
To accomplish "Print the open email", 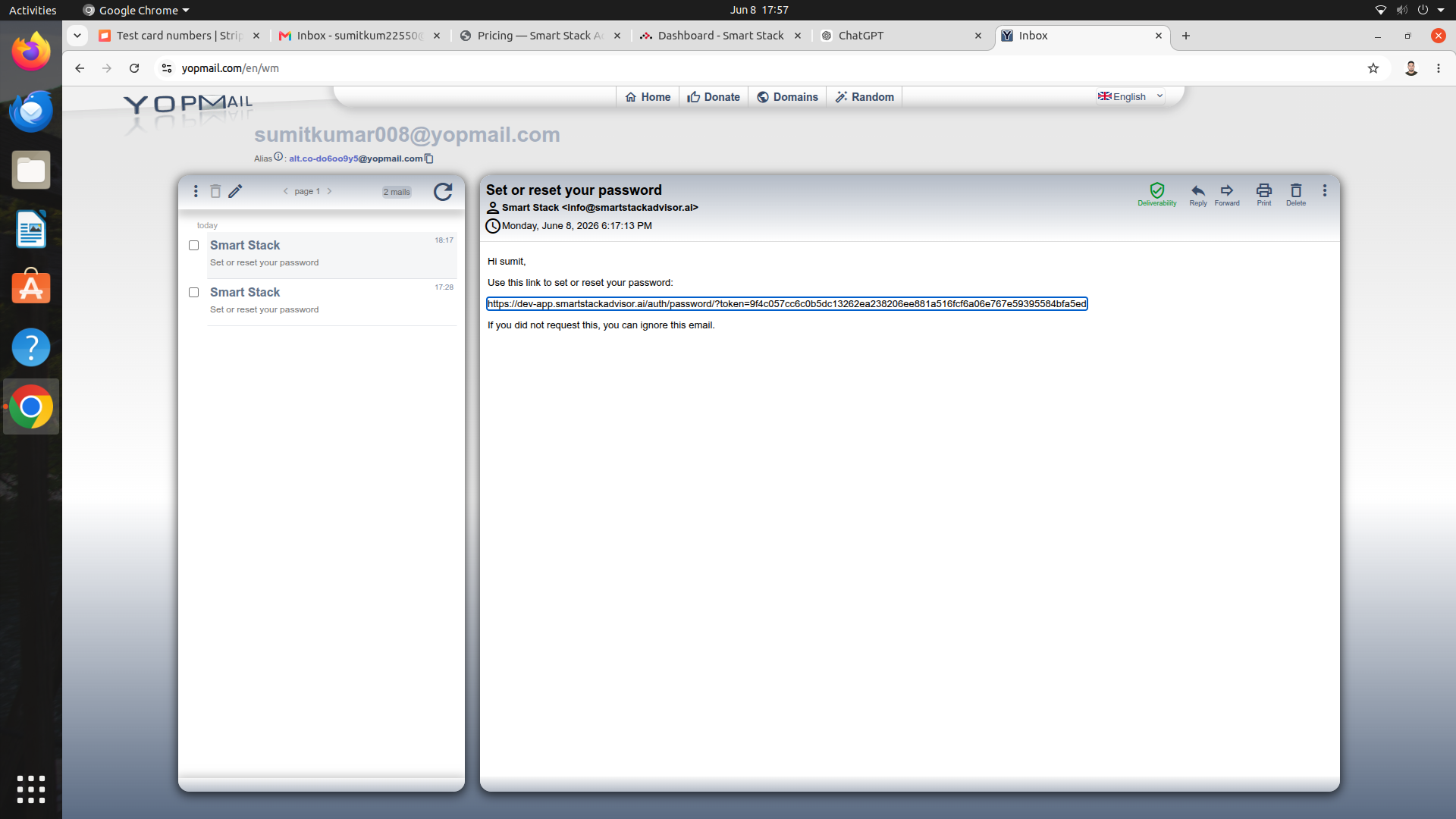I will click(x=1264, y=194).
